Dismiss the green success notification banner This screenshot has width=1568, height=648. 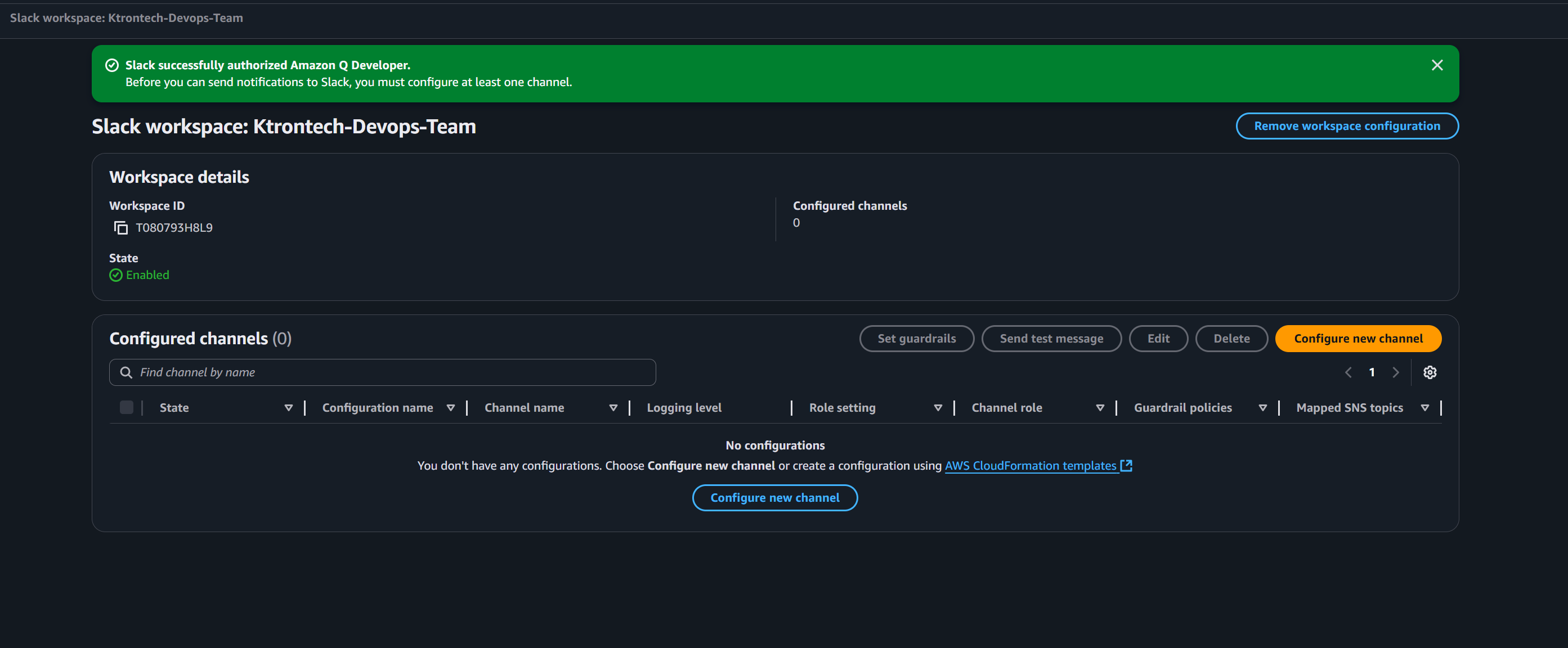(x=1436, y=65)
